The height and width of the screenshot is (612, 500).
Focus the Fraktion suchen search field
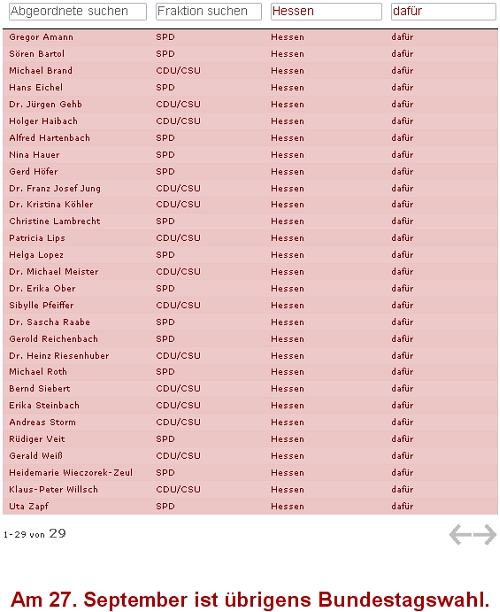(208, 11)
